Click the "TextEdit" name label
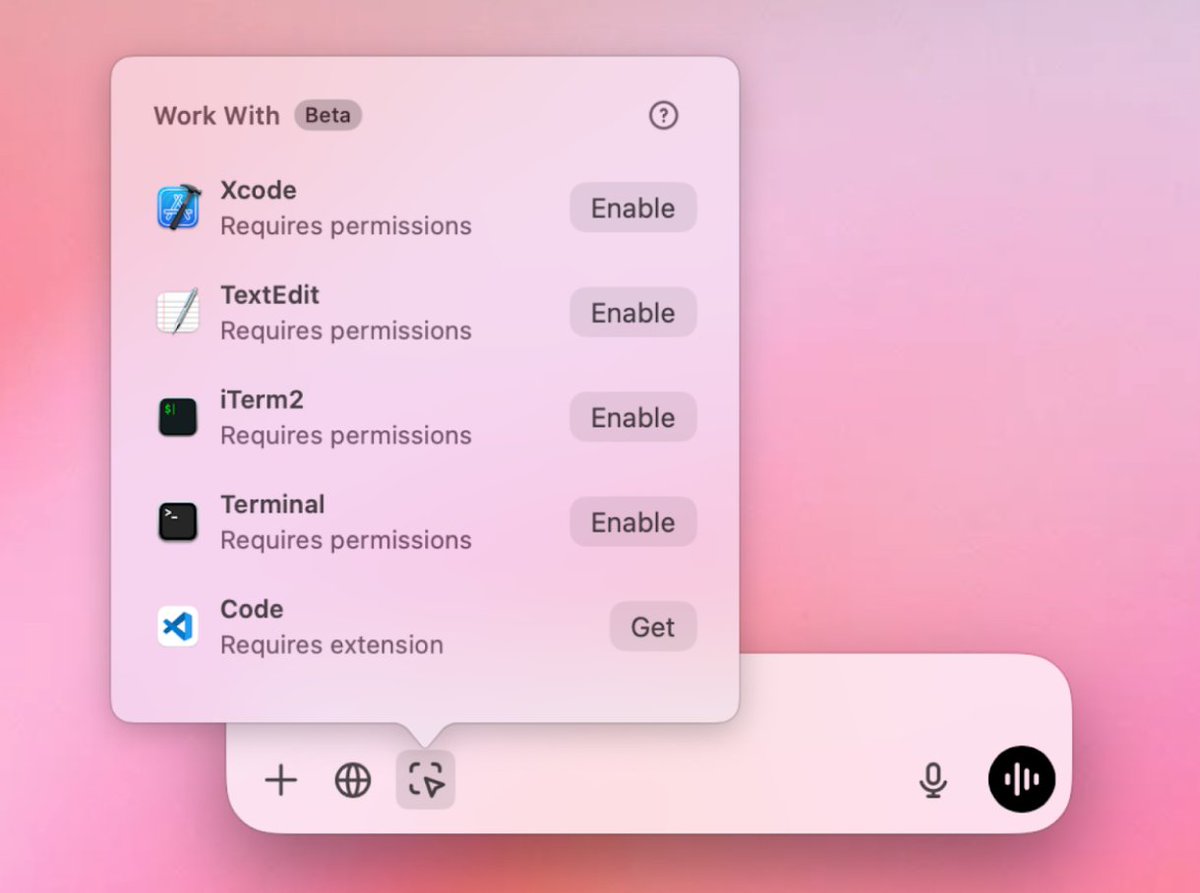The width and height of the screenshot is (1200, 893). (x=270, y=295)
